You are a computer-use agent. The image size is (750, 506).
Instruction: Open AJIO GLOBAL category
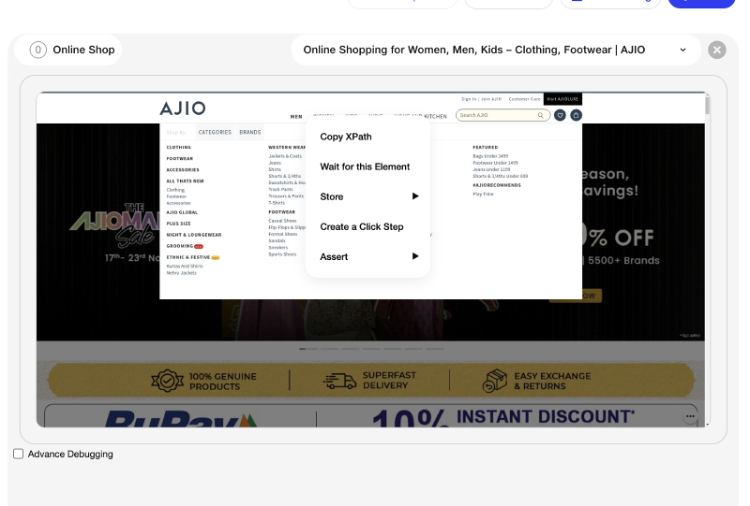click(x=182, y=212)
